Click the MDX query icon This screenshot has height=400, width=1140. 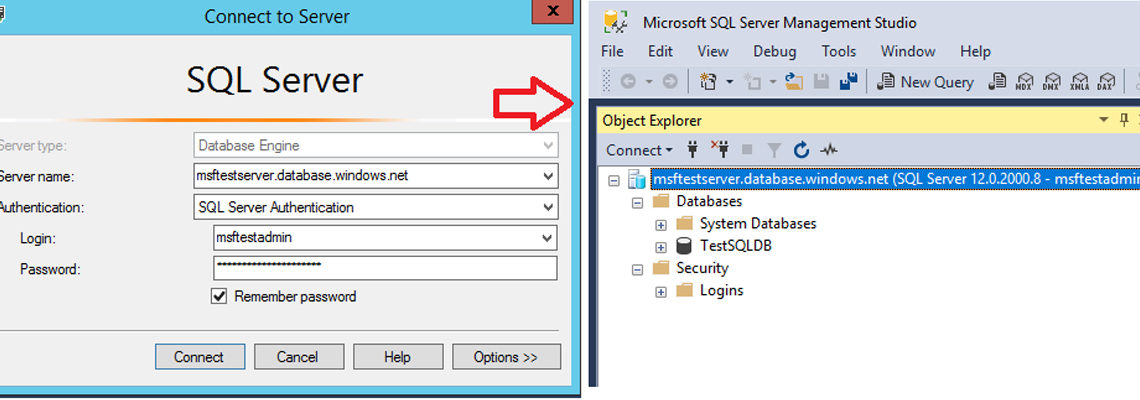point(1025,81)
